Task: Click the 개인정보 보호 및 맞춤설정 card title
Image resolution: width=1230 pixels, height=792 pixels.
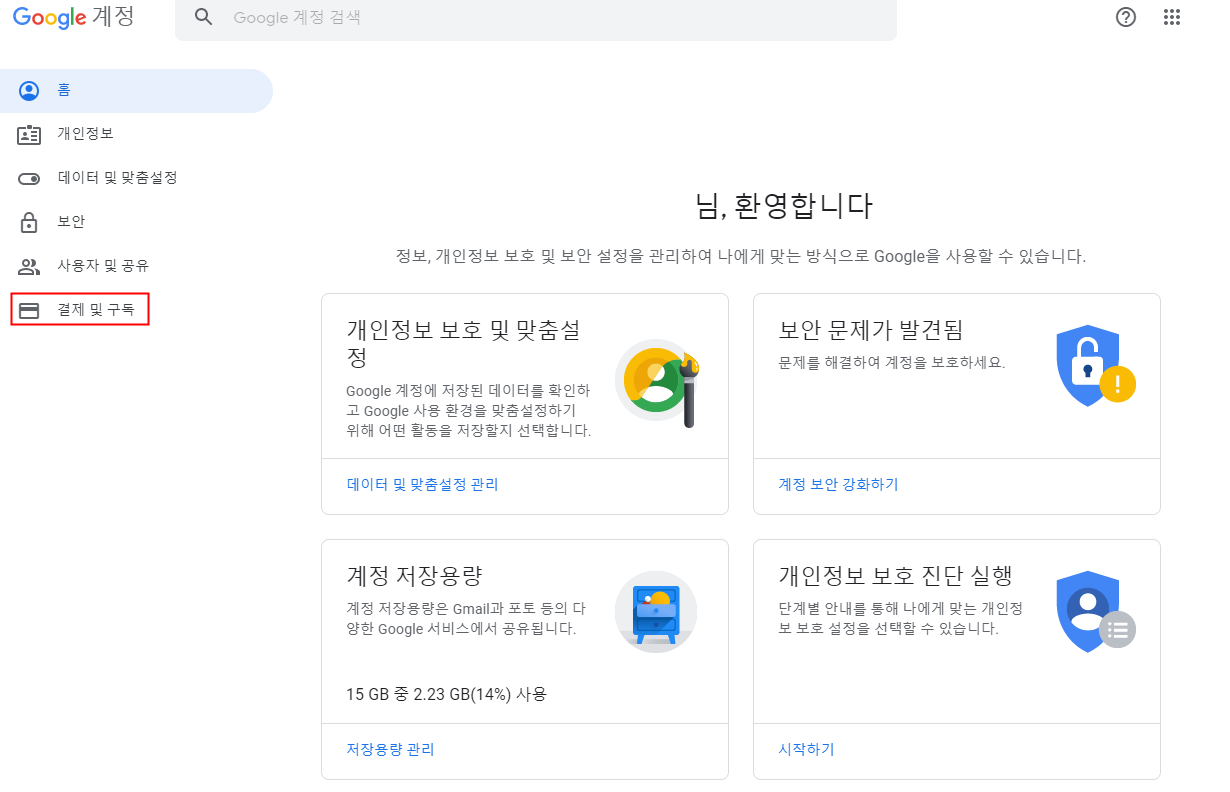Action: point(464,343)
